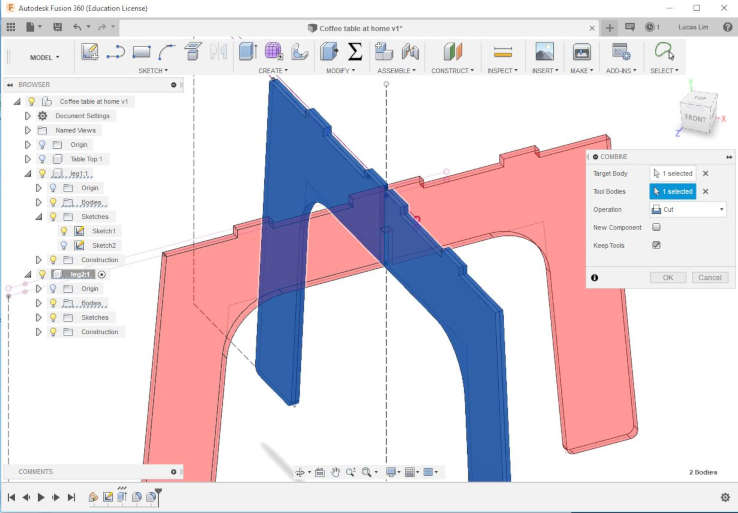Collapse the leg2:1 component
This screenshot has height=513, width=738.
point(27,274)
